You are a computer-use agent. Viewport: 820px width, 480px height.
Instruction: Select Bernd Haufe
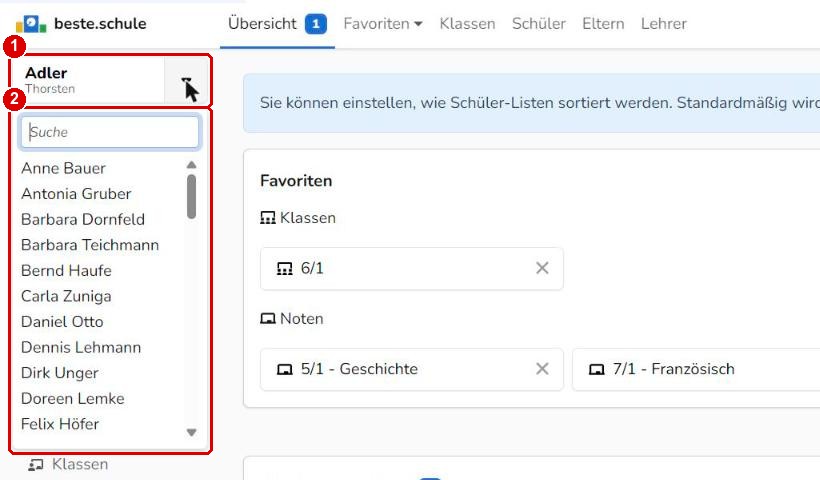click(66, 271)
